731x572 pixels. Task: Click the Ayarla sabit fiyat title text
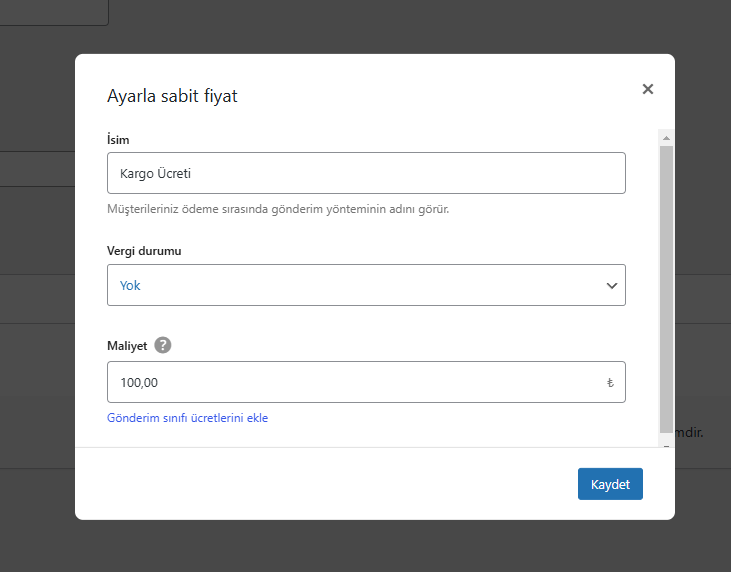(x=172, y=96)
